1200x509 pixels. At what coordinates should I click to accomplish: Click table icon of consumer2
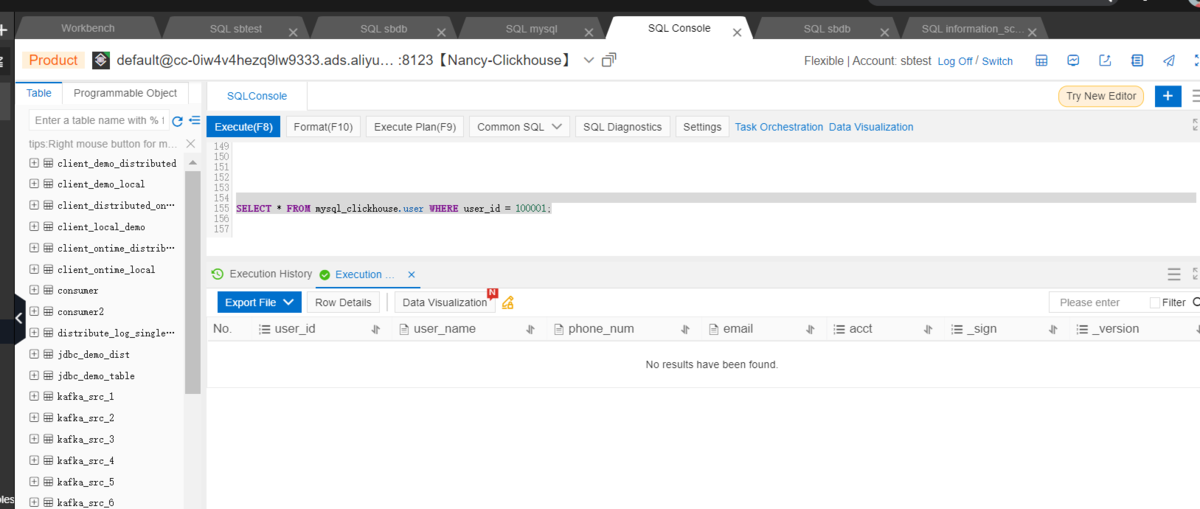48,312
